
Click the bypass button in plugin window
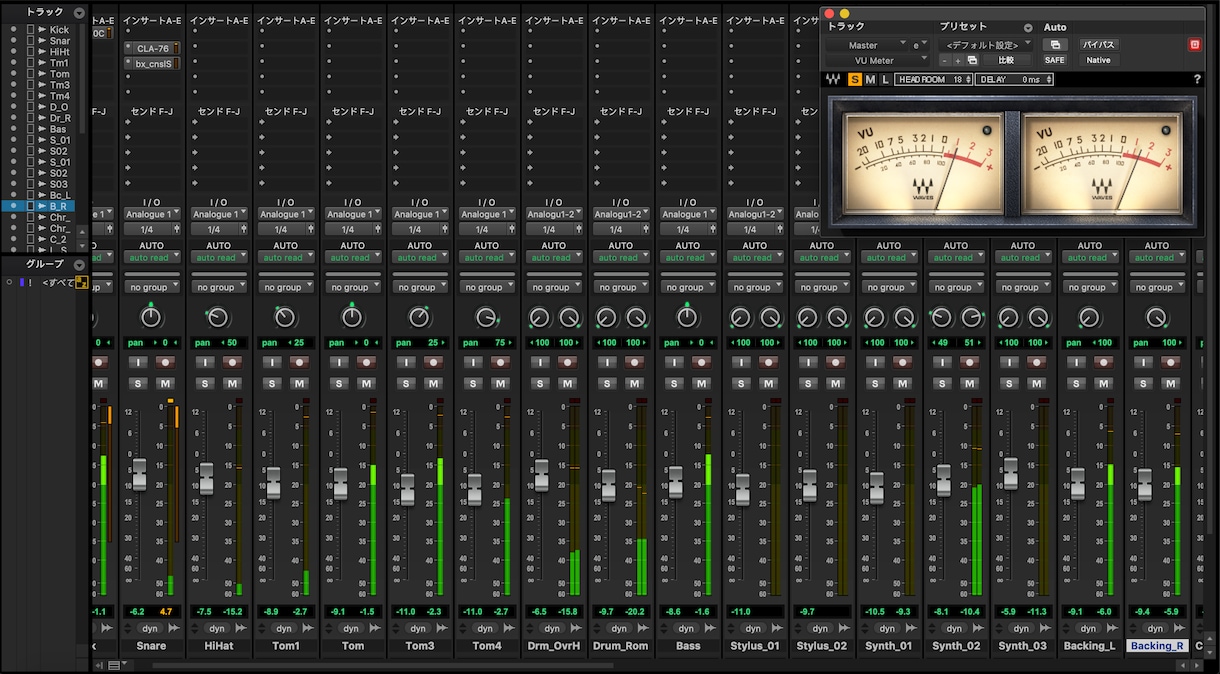click(1098, 45)
